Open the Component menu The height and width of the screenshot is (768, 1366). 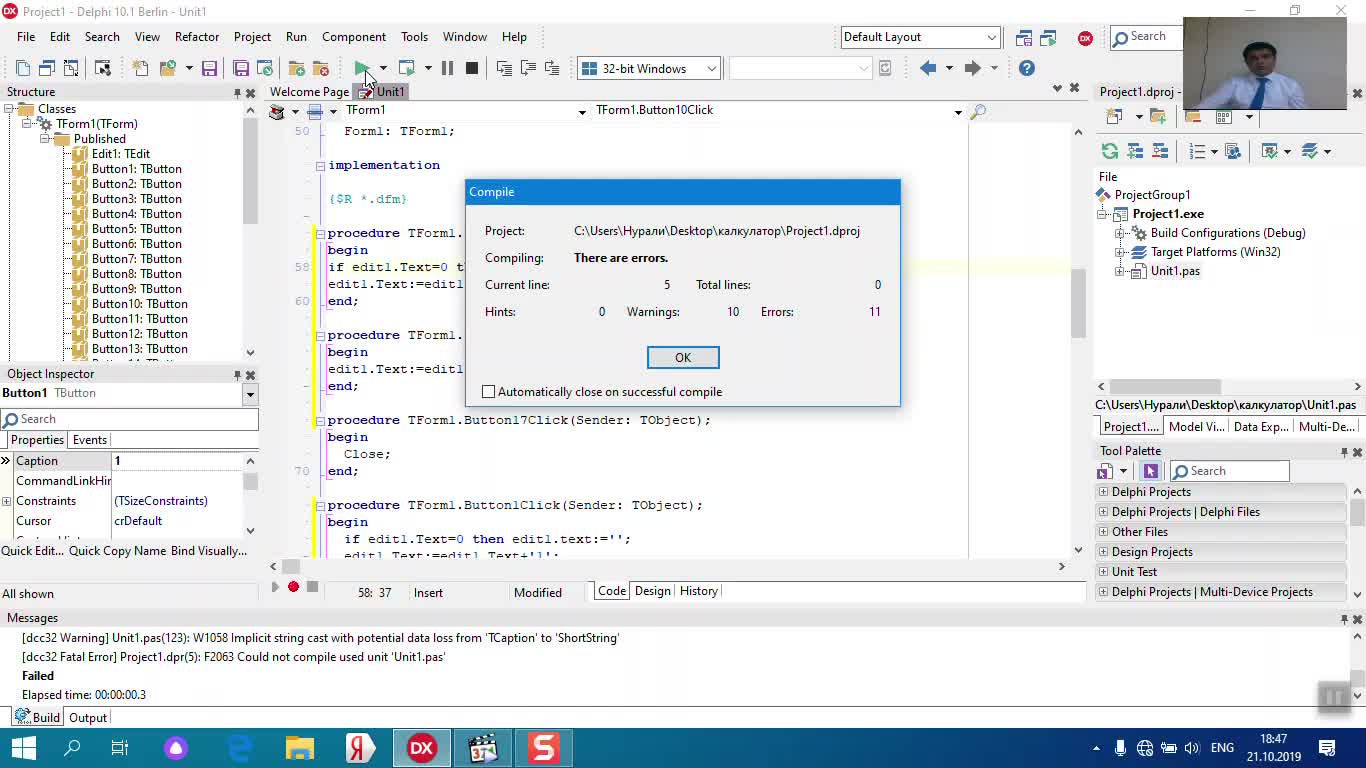[x=354, y=37]
